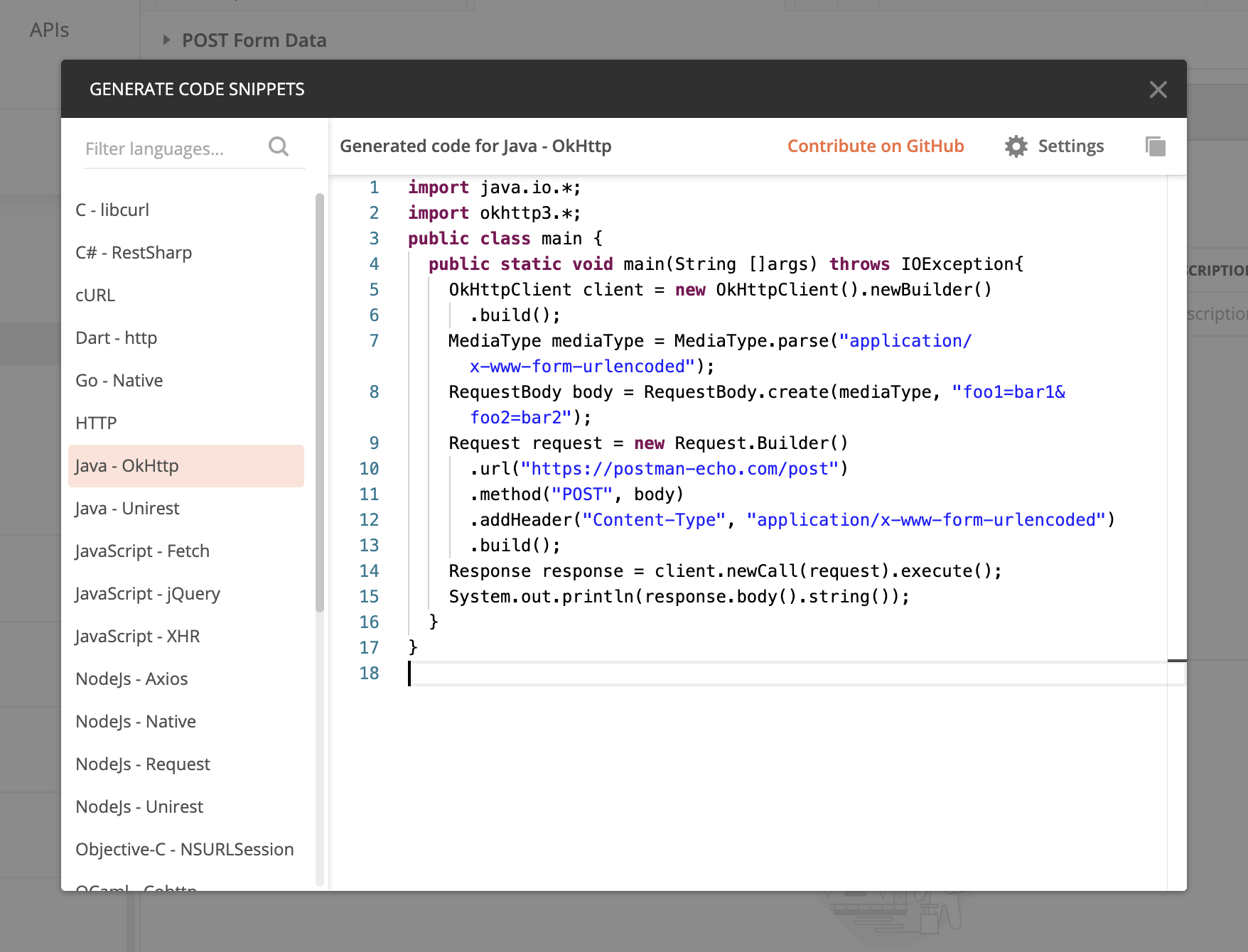Select the cURL language option

tap(95, 295)
